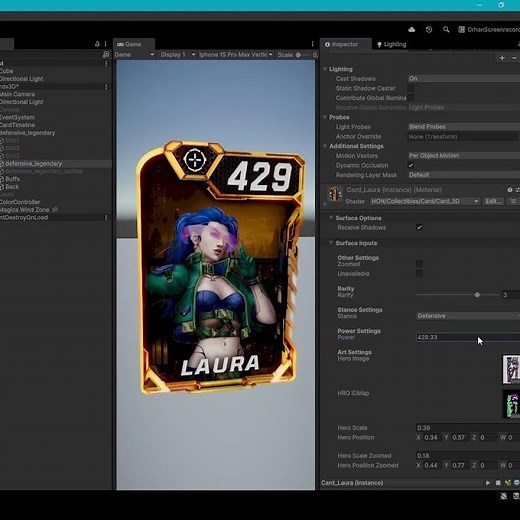The image size is (520, 520).
Task: Open the Cast Shadows dropdown
Action: point(464,78)
